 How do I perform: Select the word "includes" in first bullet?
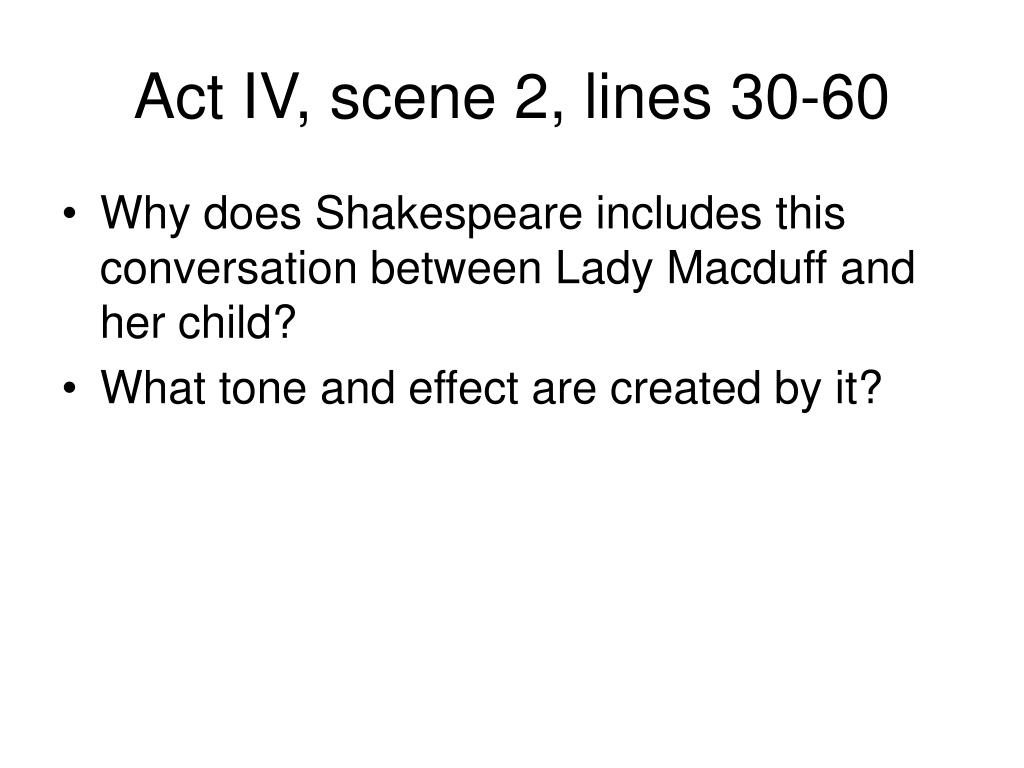click(x=679, y=212)
